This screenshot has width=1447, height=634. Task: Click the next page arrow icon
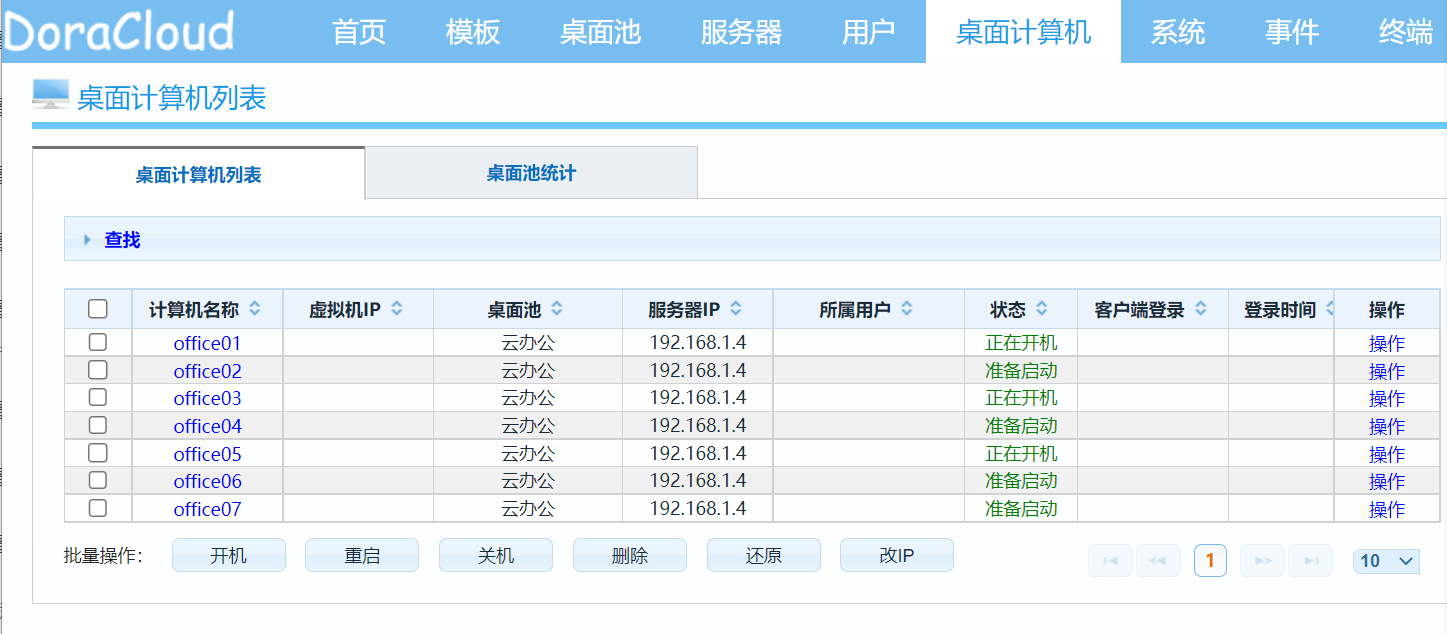click(x=1262, y=560)
